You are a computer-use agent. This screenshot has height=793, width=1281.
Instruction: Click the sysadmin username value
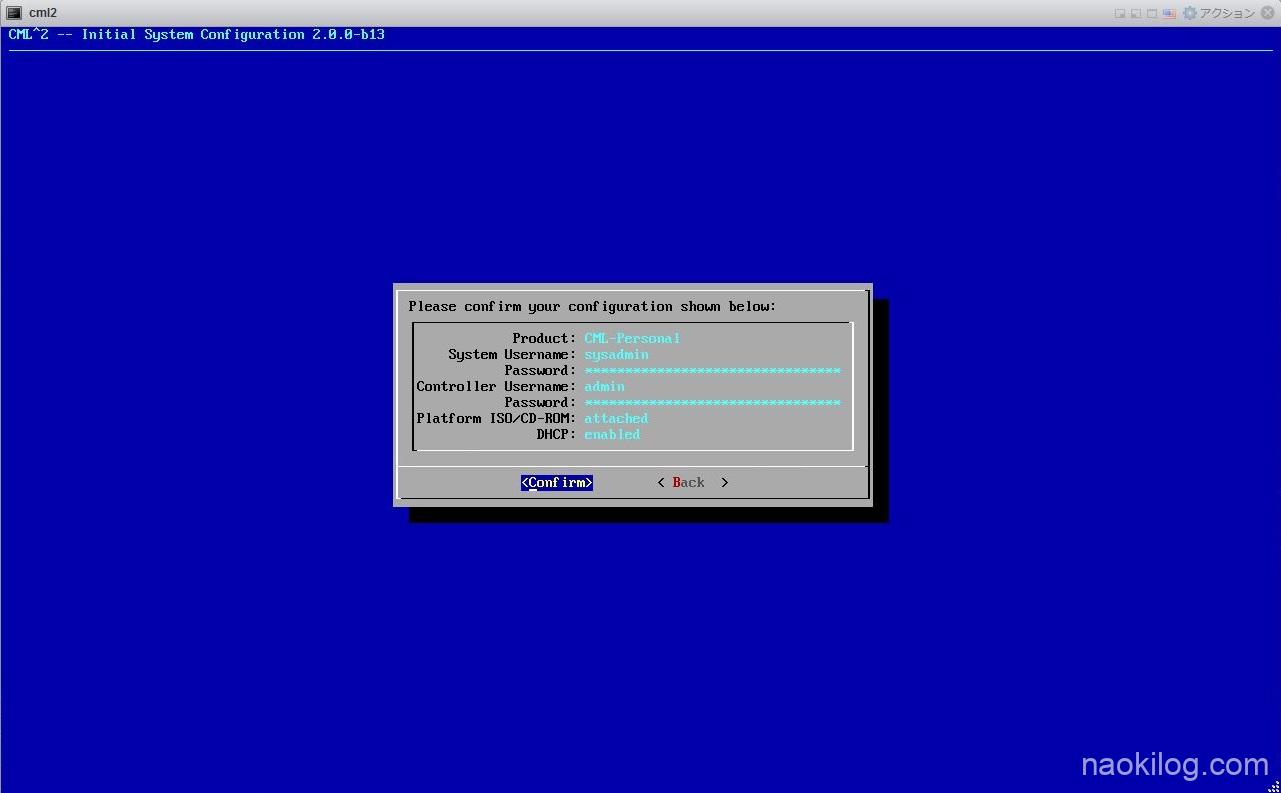616,355
